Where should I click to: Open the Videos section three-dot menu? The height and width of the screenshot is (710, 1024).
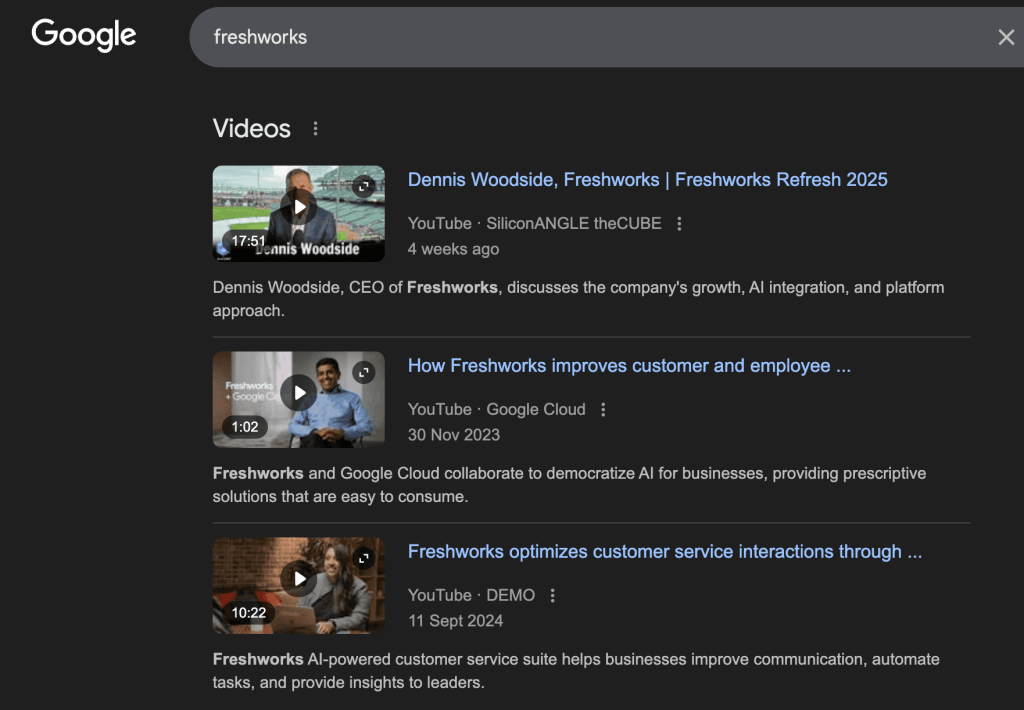pos(316,129)
